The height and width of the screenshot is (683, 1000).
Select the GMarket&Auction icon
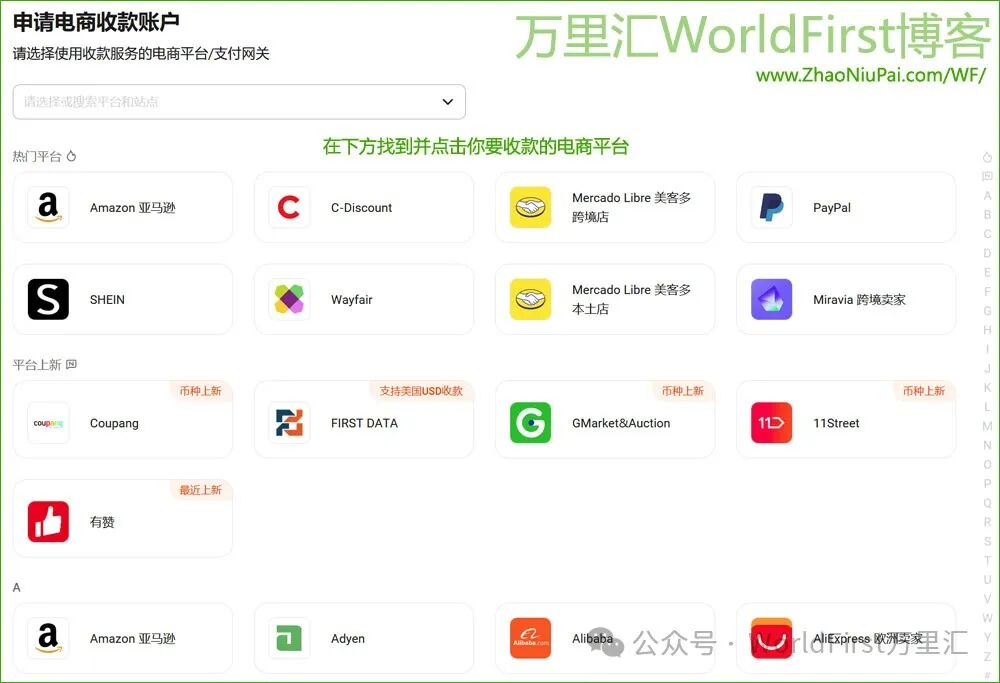coord(529,423)
